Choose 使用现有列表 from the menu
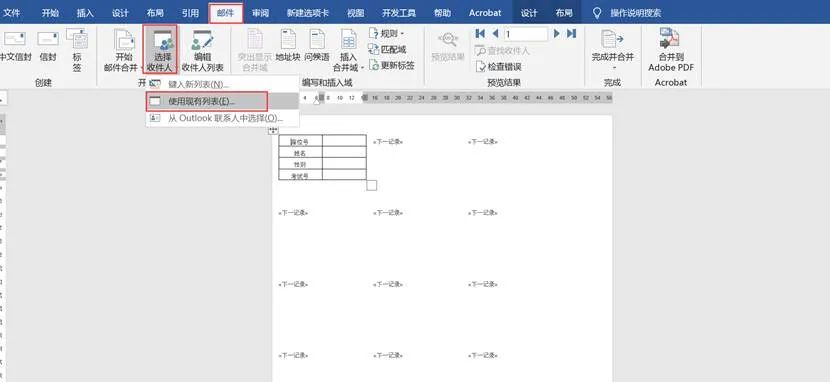This screenshot has width=830, height=382. pyautogui.click(x=207, y=101)
